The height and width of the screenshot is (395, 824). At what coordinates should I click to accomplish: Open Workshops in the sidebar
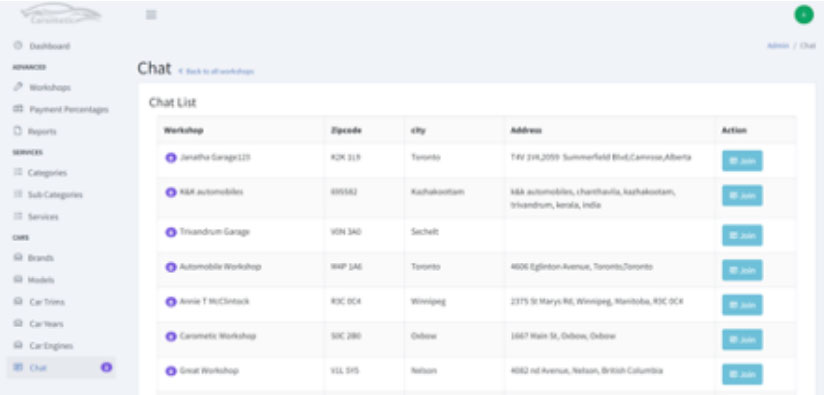(x=50, y=87)
